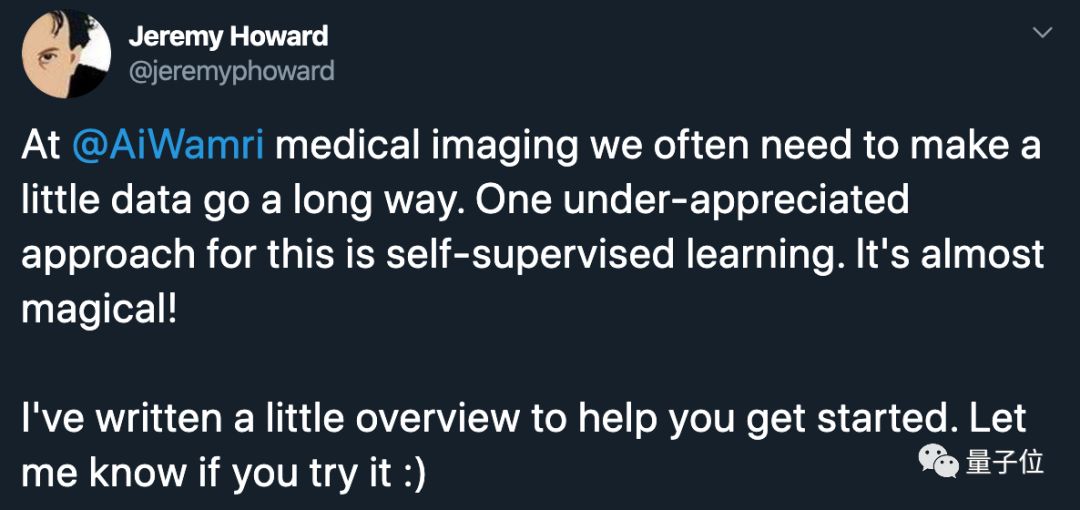Click the words "medical imaging" in tweet
Viewport: 1080px width, 510px height.
[427, 146]
